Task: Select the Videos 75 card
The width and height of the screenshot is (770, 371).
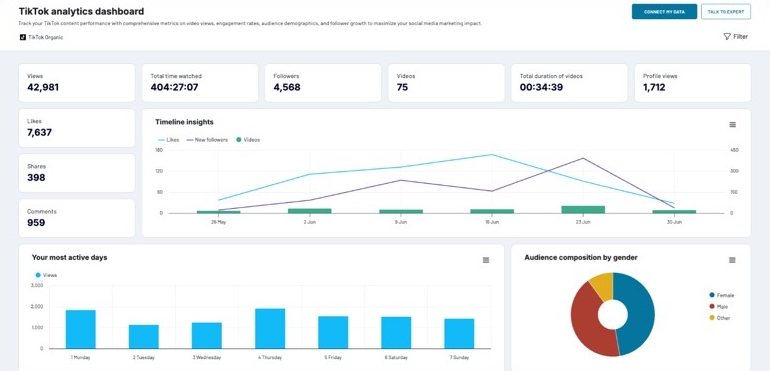Action: tap(446, 83)
